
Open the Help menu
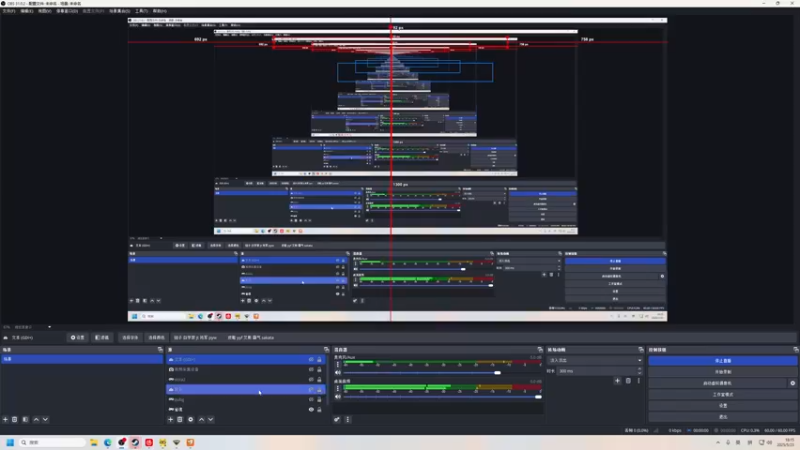click(x=160, y=11)
